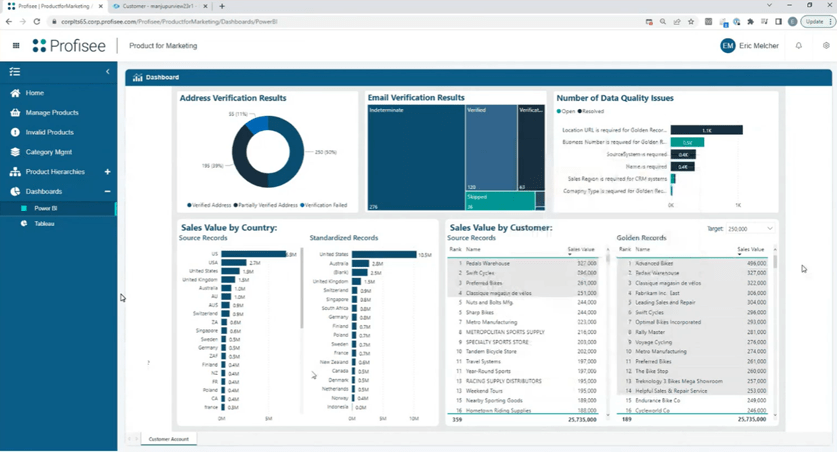Sort Golden Records by Sales Value
The width and height of the screenshot is (837, 452).
(x=751, y=250)
